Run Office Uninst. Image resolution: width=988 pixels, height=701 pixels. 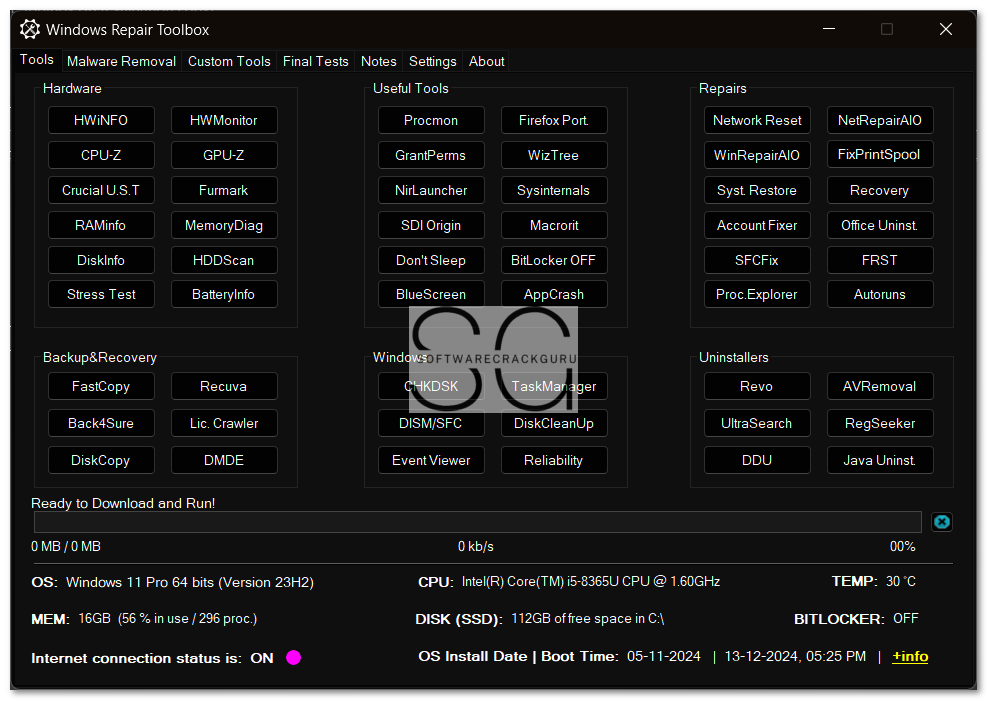point(880,225)
